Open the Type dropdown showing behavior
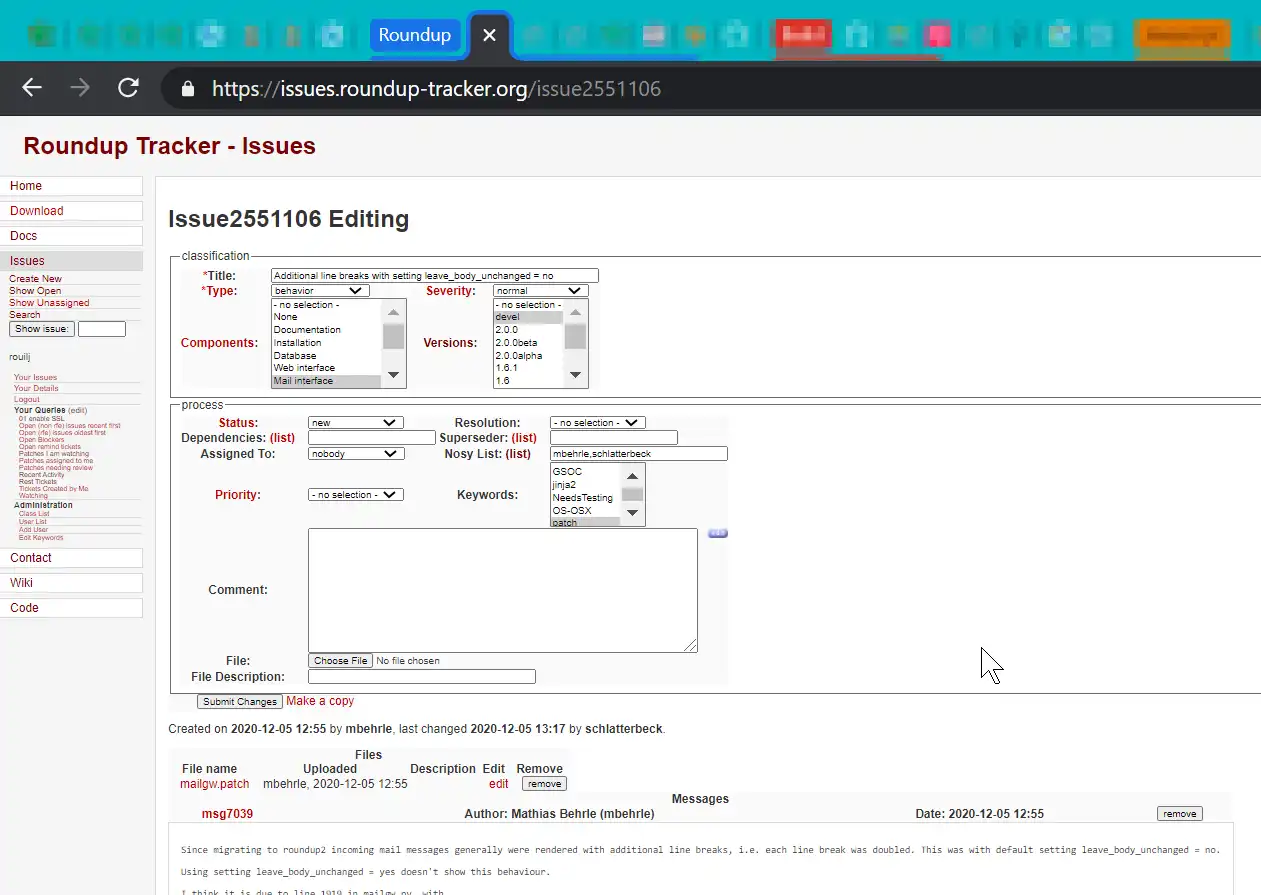Image resolution: width=1261 pixels, height=895 pixels. pyautogui.click(x=320, y=291)
